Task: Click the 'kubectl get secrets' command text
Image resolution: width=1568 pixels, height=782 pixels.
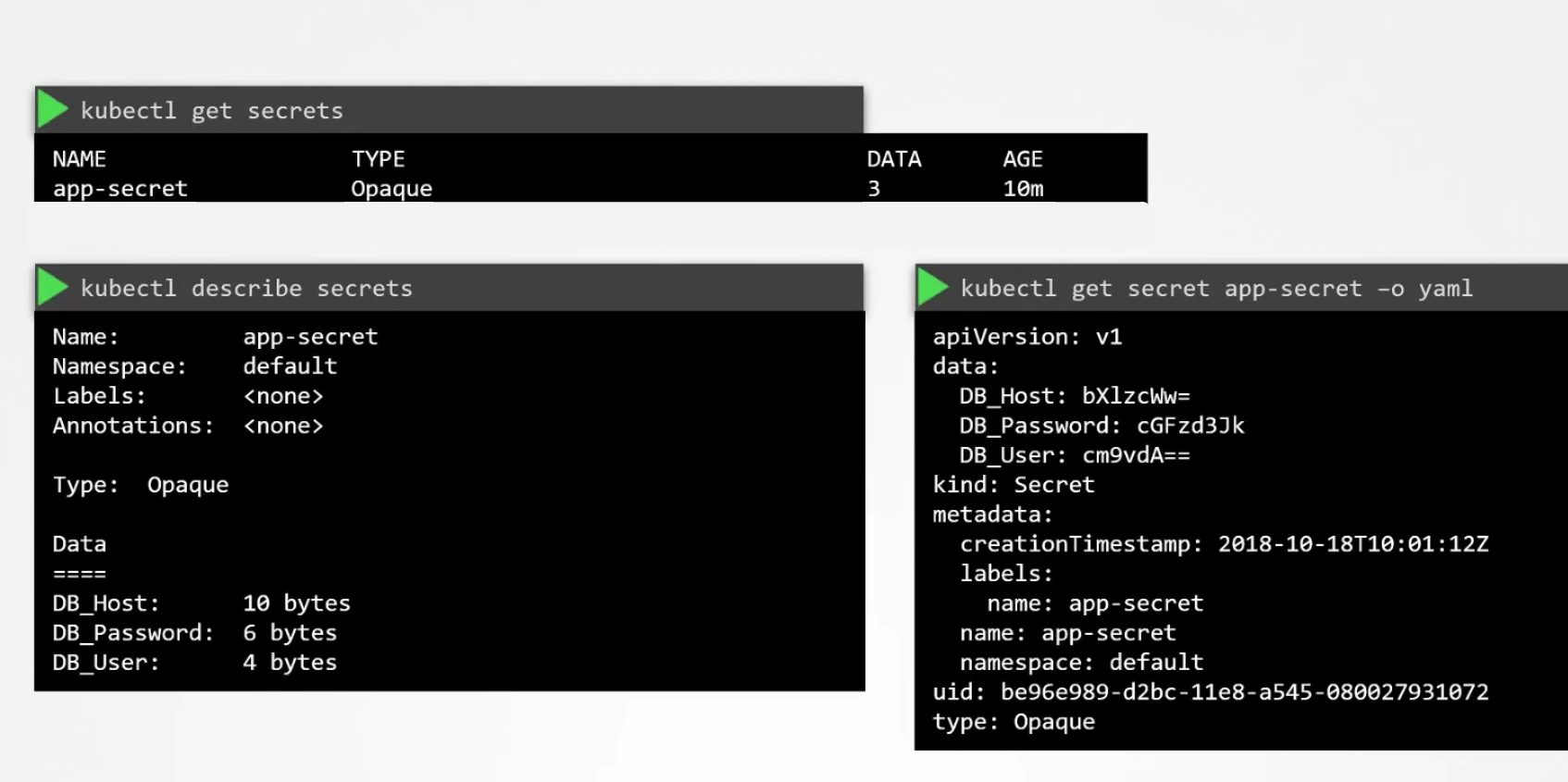Action: pyautogui.click(x=211, y=111)
